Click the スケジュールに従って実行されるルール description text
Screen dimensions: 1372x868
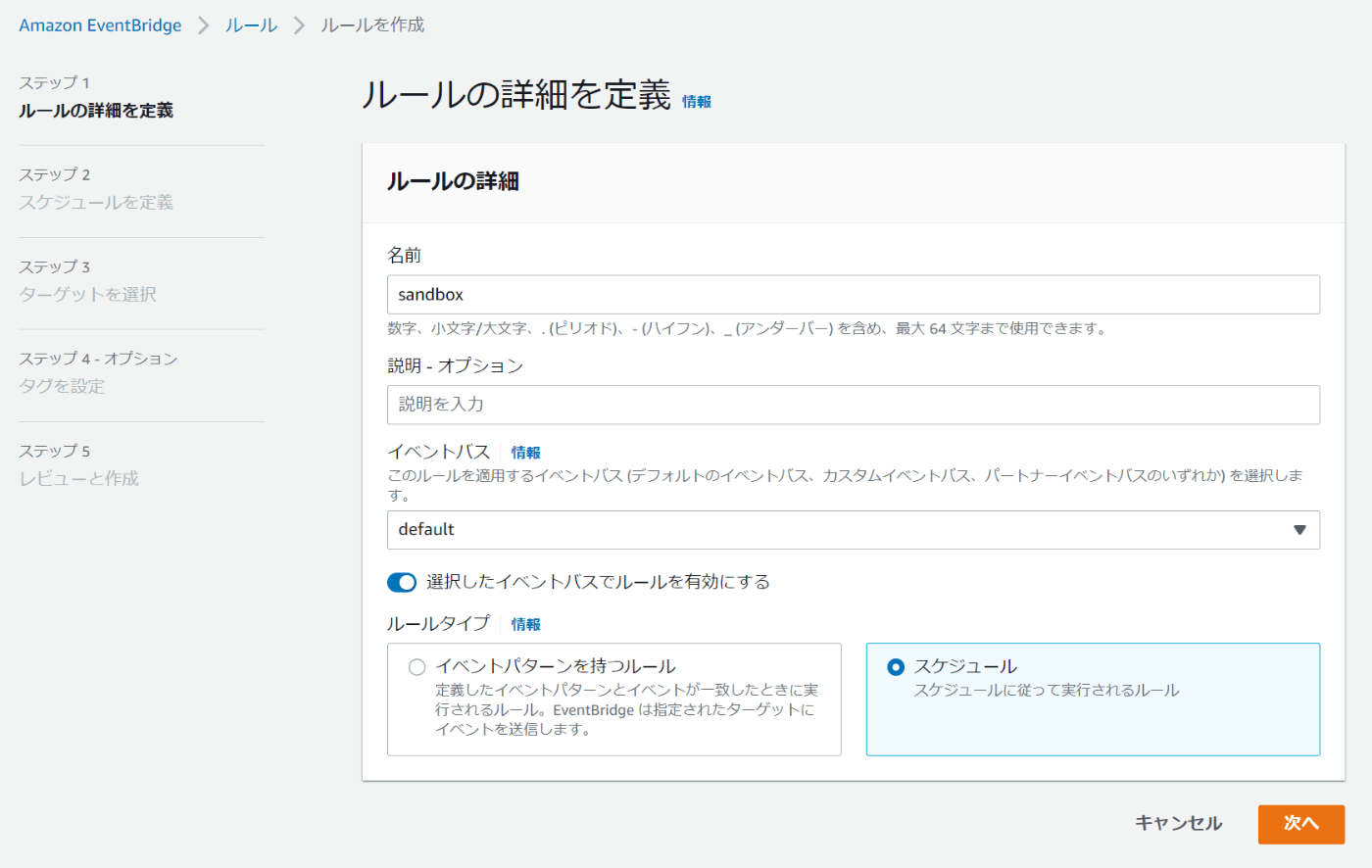(x=1047, y=691)
